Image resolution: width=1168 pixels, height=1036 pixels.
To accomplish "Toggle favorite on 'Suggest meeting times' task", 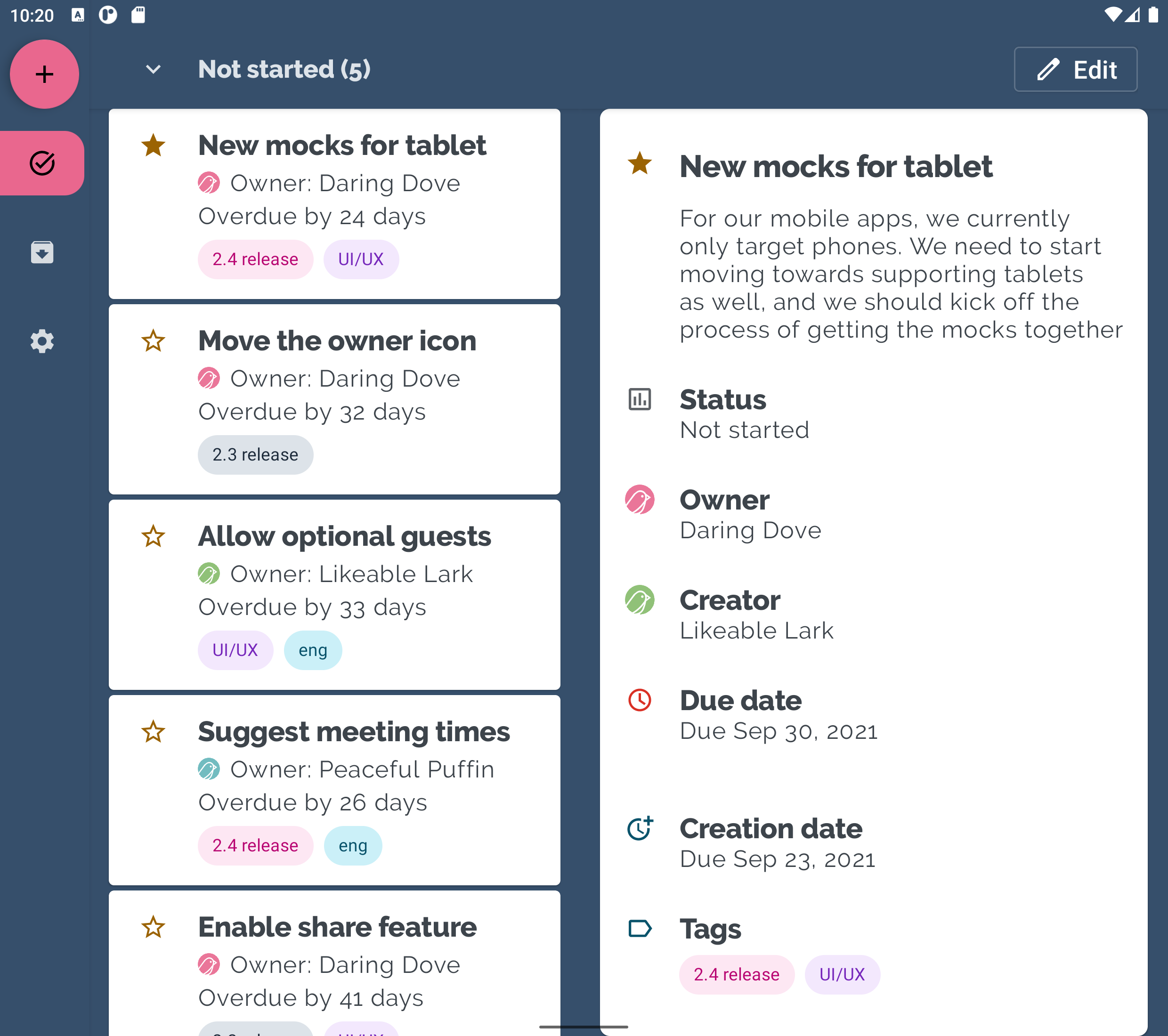I will point(153,731).
